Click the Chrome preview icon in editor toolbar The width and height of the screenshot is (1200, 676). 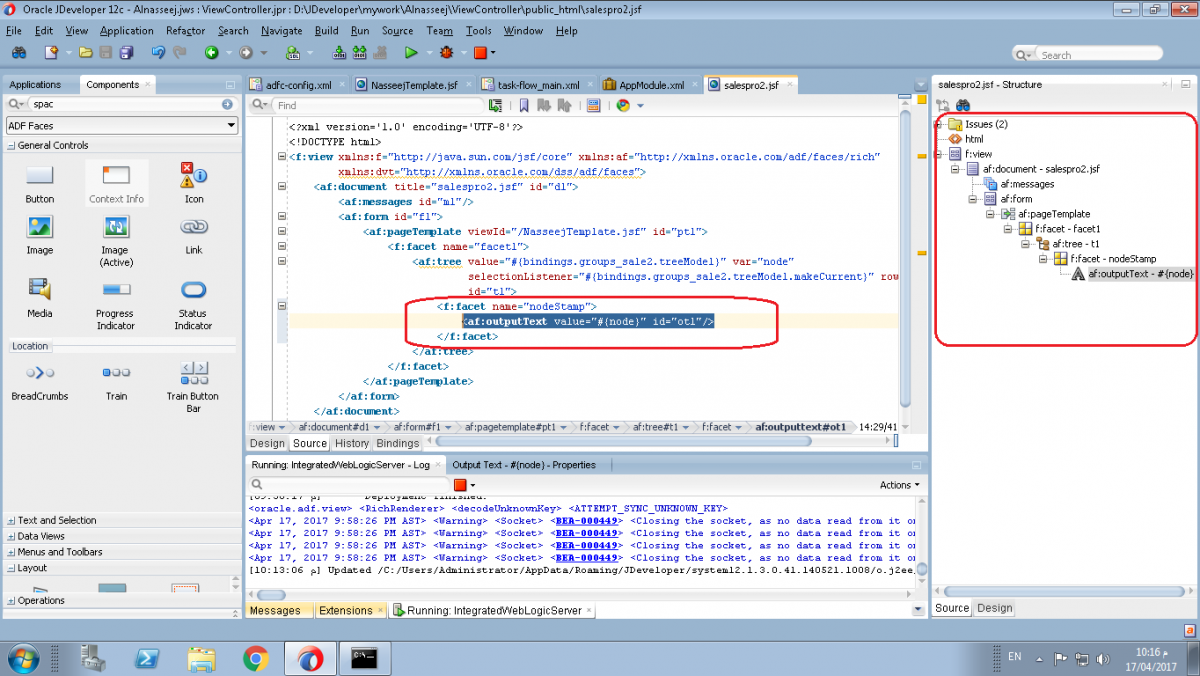[x=623, y=105]
